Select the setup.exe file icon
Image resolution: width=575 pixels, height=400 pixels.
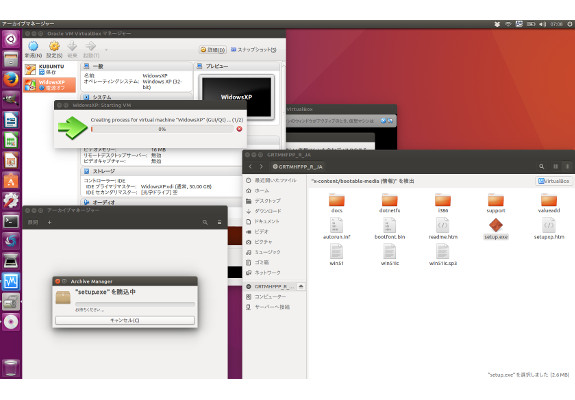tap(496, 225)
